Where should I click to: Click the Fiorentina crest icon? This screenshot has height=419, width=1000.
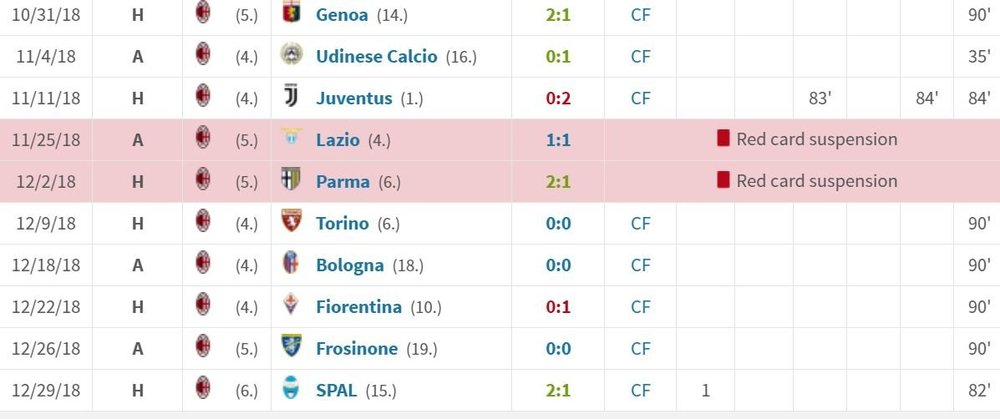(x=291, y=305)
